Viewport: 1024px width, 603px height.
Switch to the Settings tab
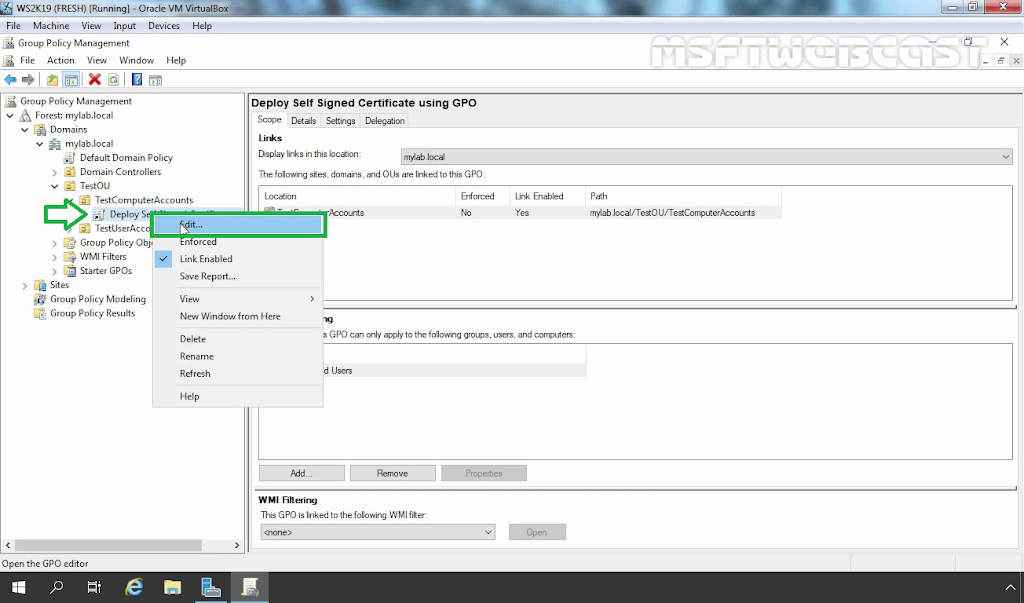pyautogui.click(x=340, y=121)
